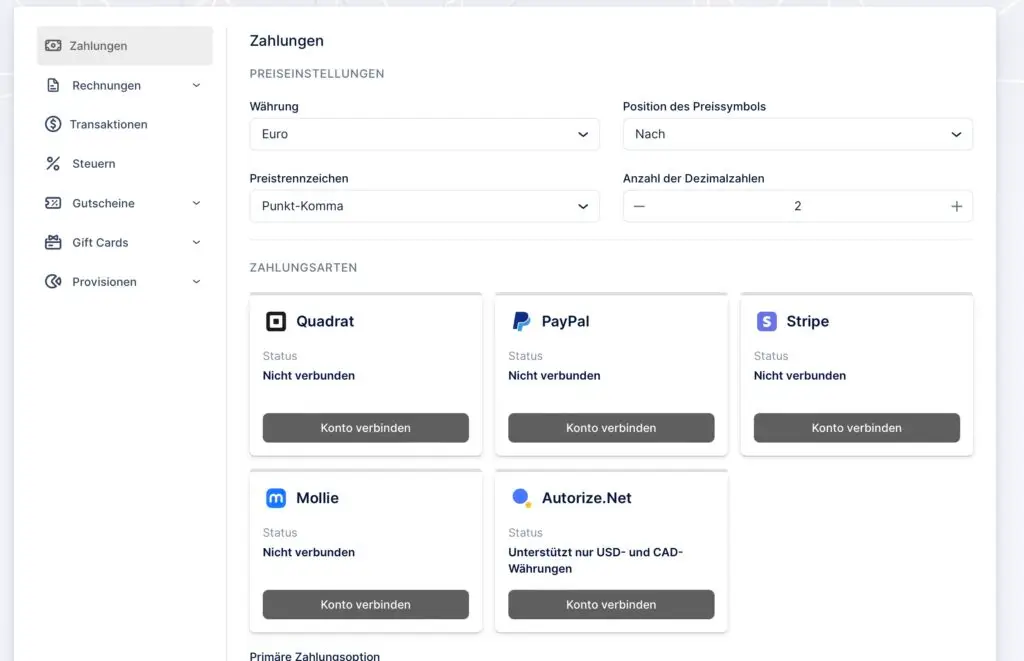This screenshot has height=661, width=1024.
Task: Click the Steuern percent icon
Action: click(x=53, y=163)
